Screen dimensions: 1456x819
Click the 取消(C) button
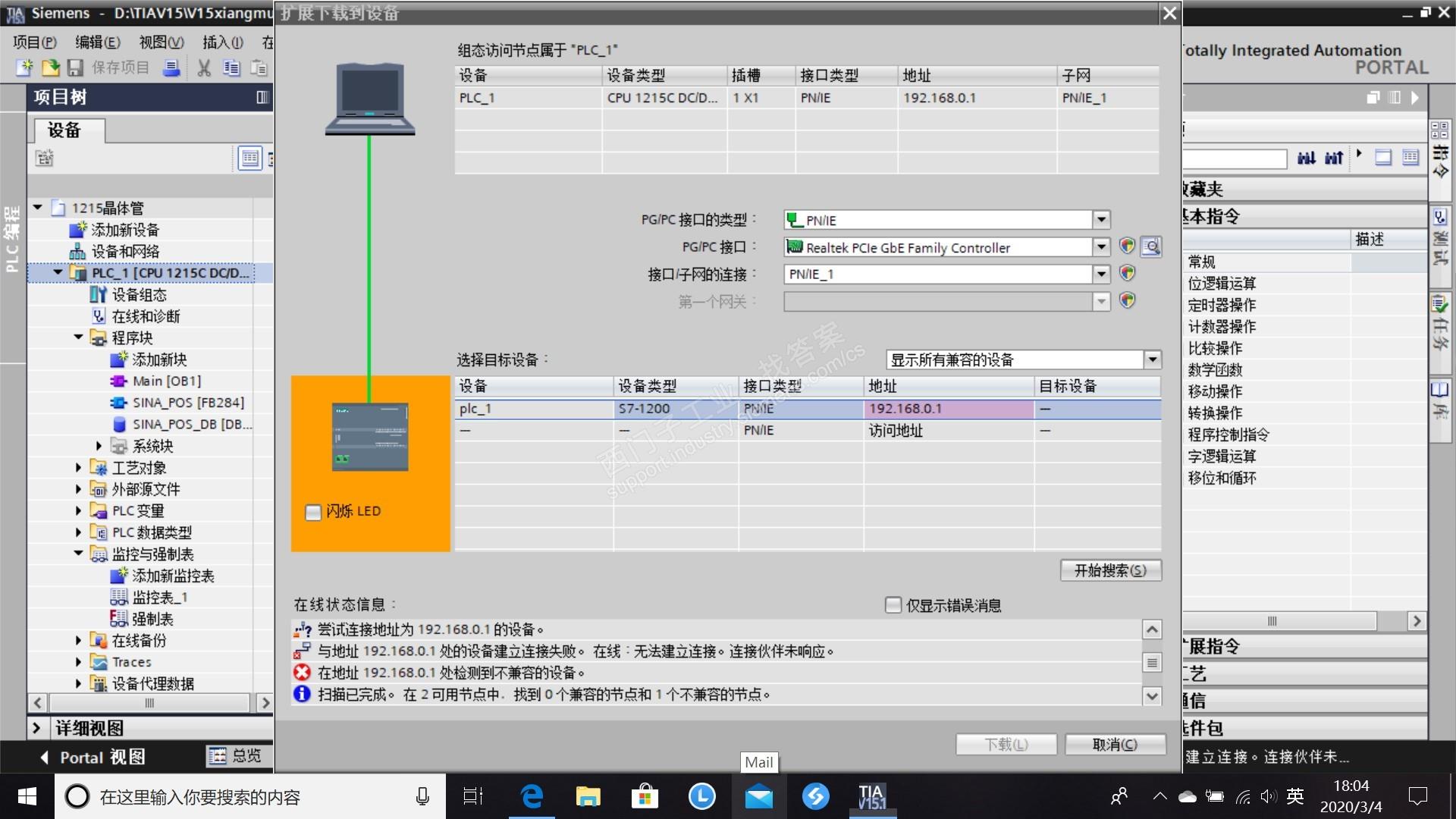[x=1115, y=745]
